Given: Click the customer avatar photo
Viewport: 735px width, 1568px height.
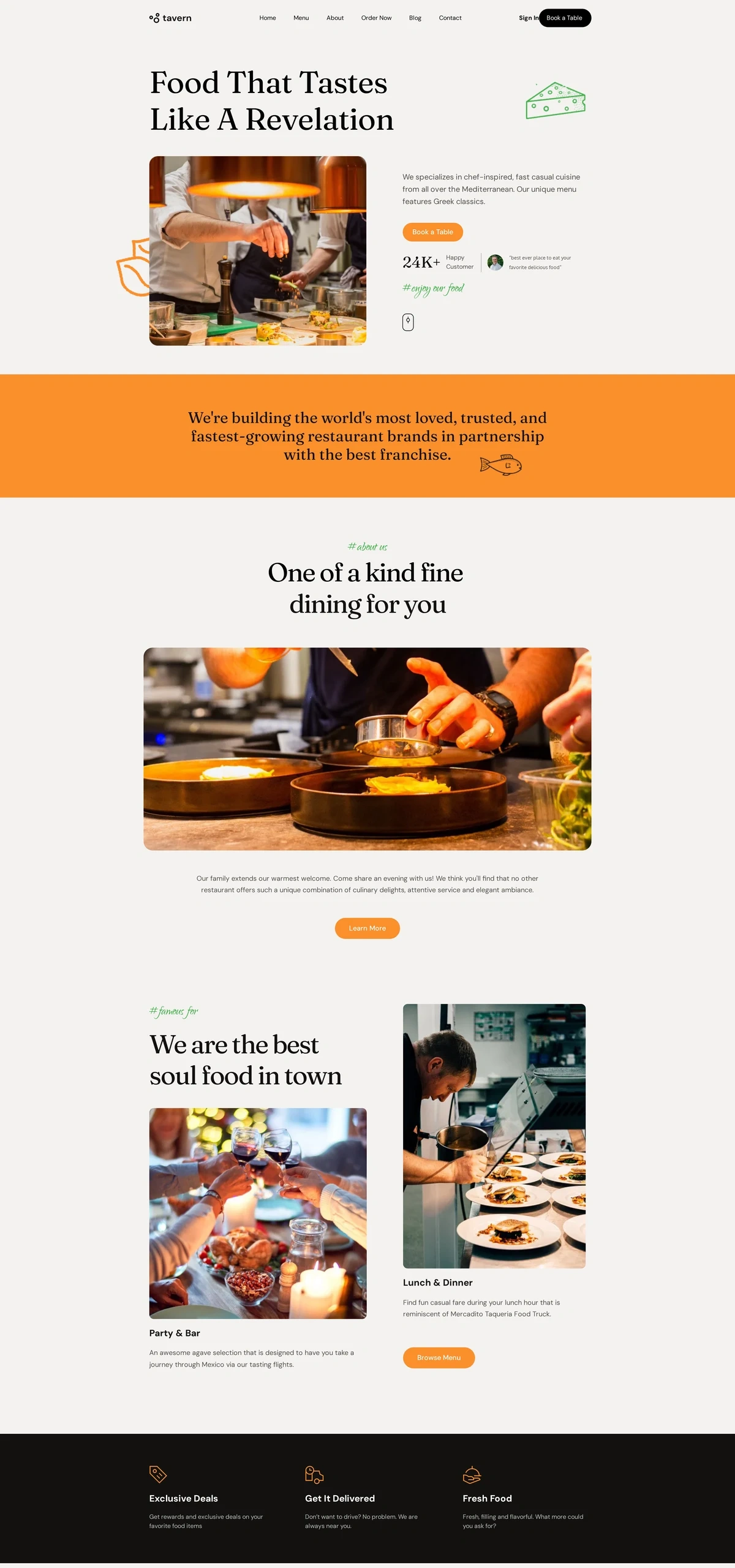Looking at the screenshot, I should (x=496, y=263).
